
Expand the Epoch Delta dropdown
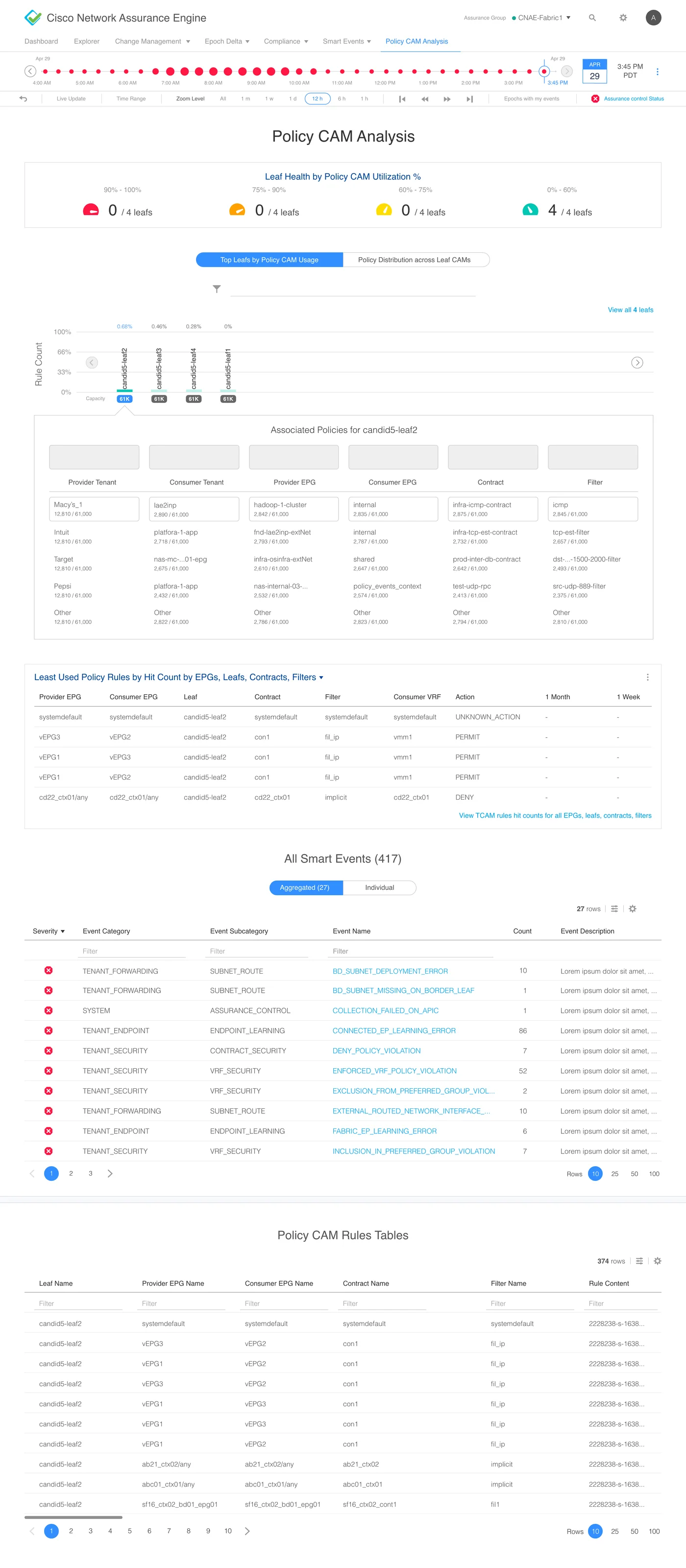pyautogui.click(x=227, y=41)
